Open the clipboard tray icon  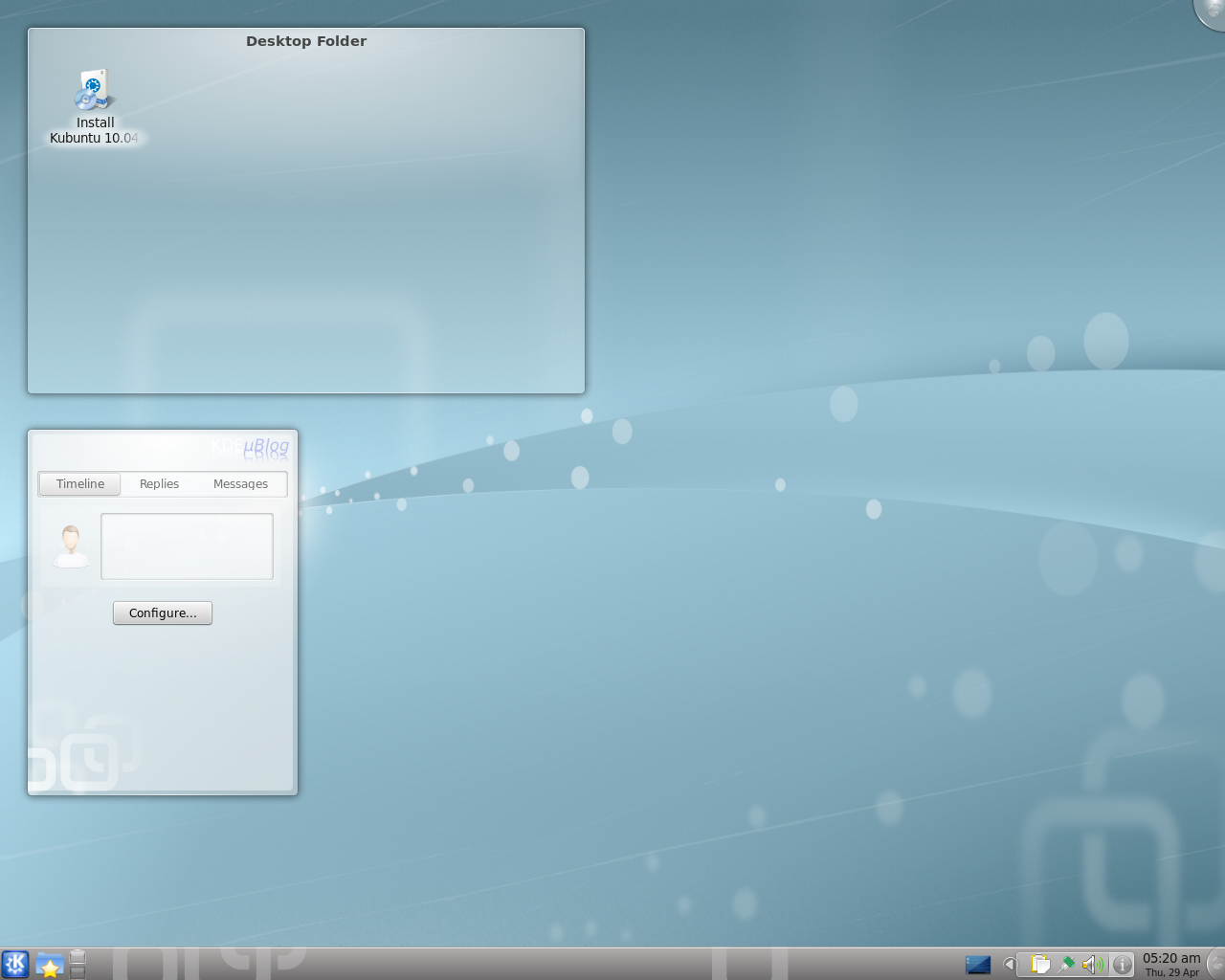[1040, 965]
